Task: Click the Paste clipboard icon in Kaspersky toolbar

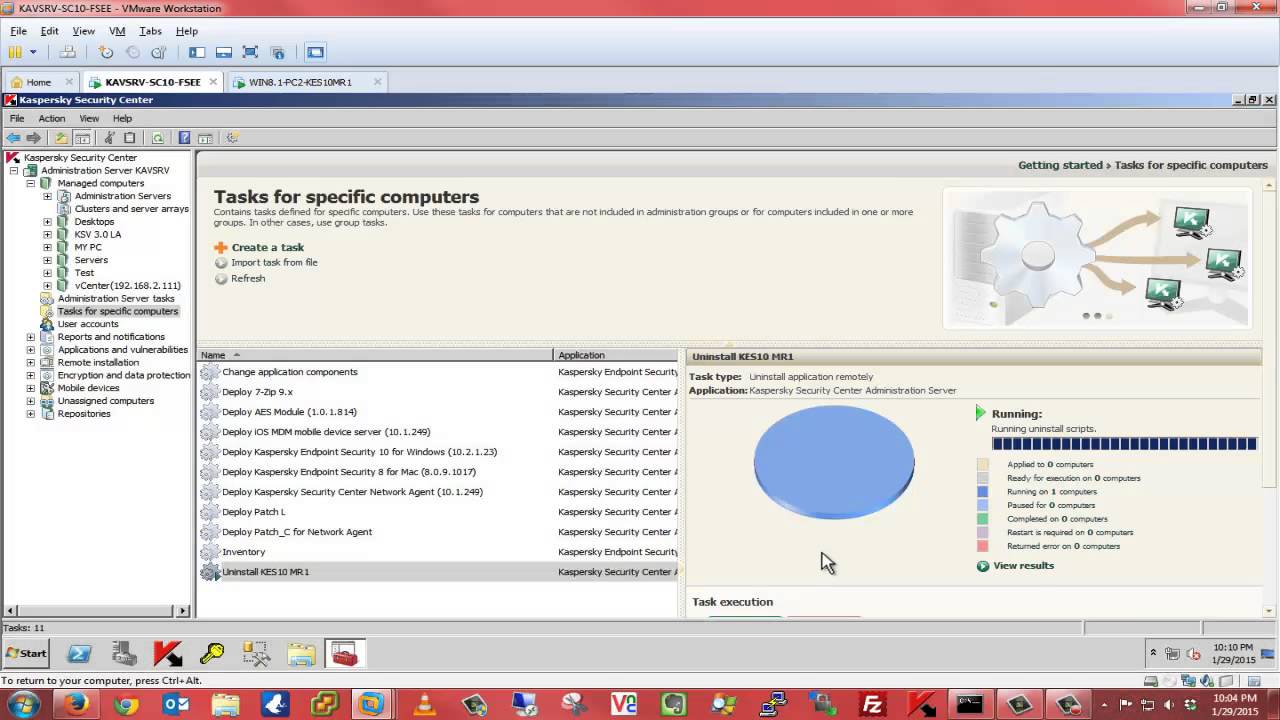Action: pos(130,138)
